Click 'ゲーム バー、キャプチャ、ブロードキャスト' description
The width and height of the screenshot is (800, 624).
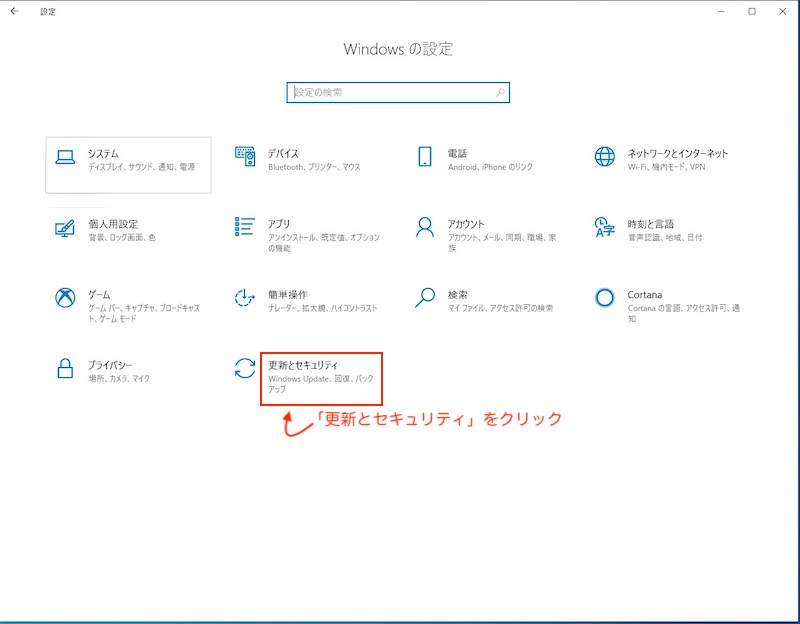[144, 313]
